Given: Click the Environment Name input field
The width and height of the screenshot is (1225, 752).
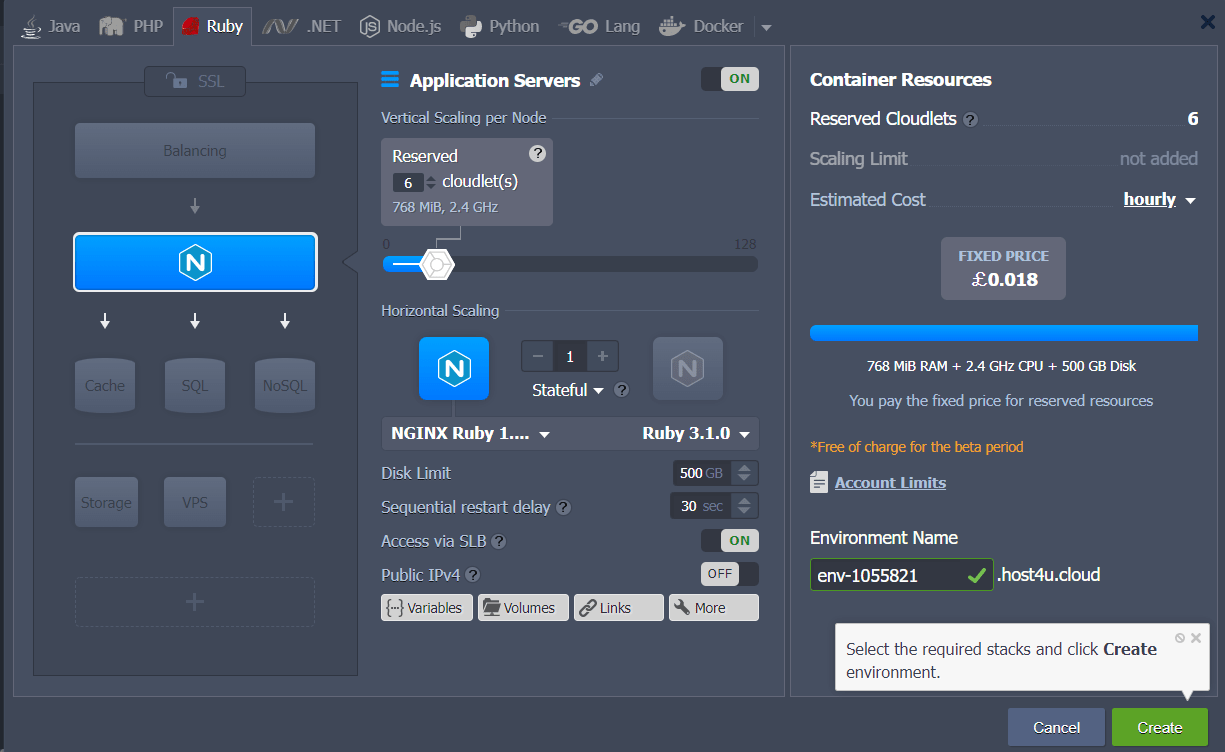Looking at the screenshot, I should 890,575.
